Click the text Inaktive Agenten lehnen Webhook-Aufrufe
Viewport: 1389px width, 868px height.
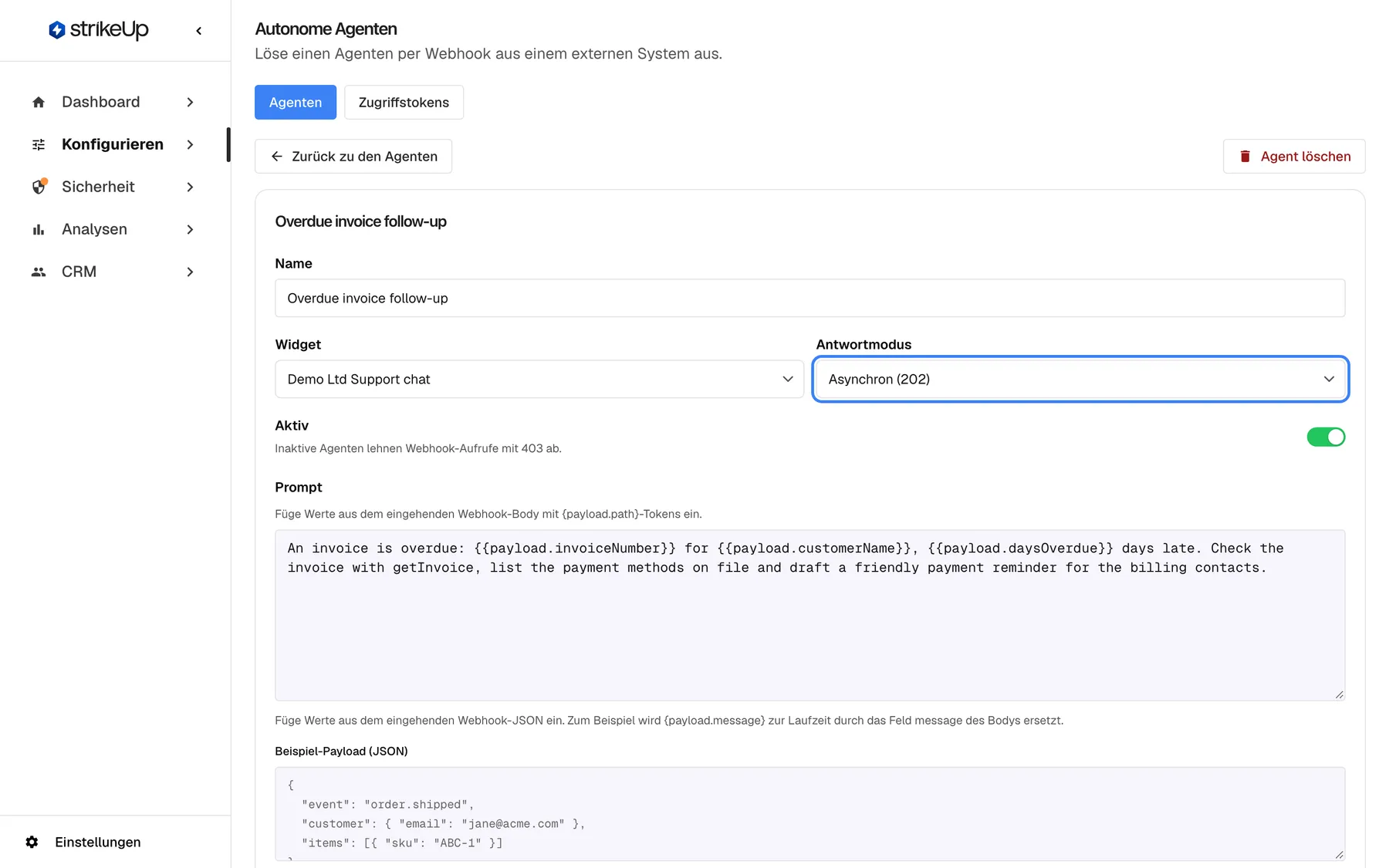[x=418, y=448]
